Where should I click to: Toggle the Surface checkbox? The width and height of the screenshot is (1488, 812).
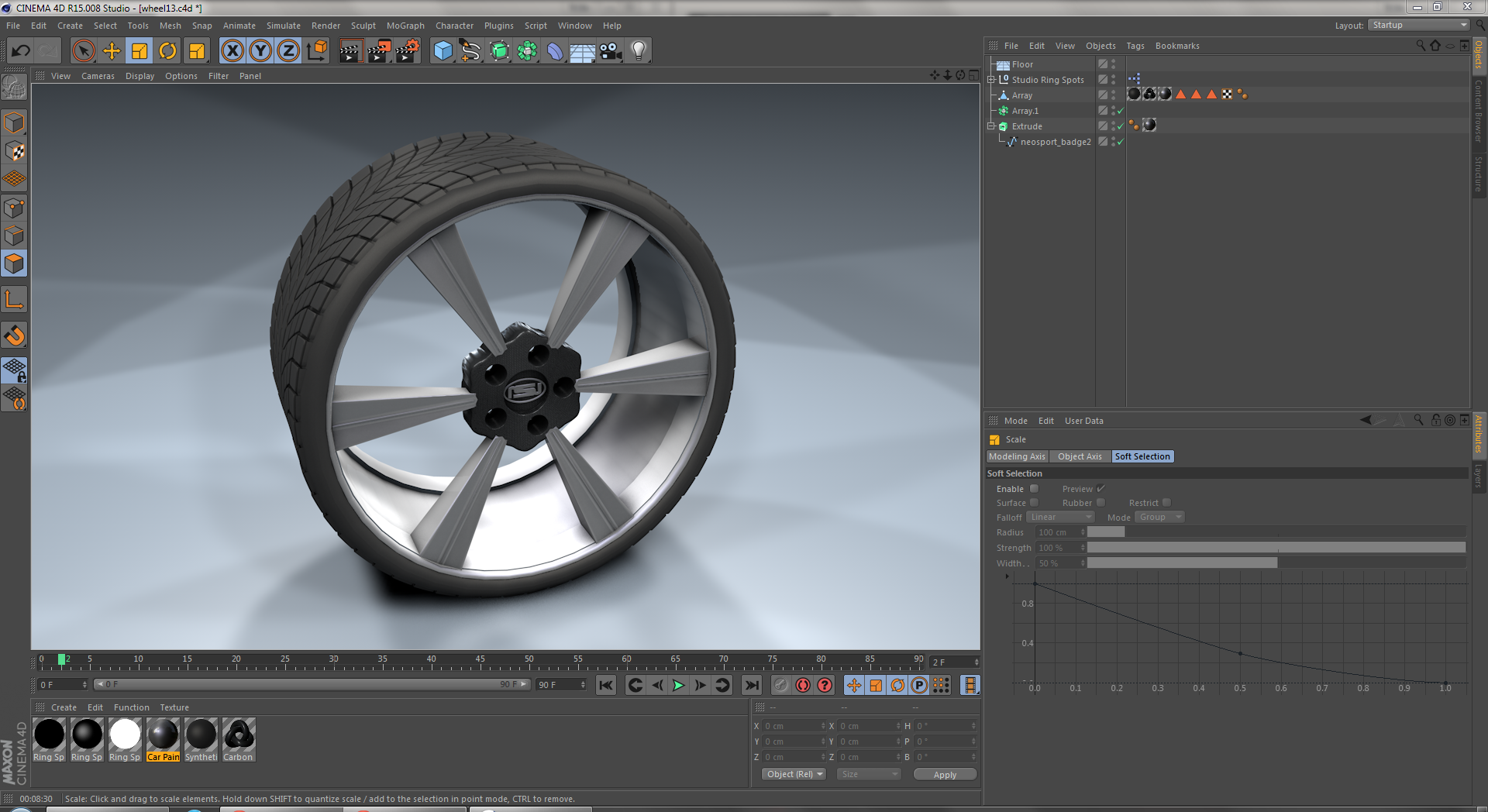1034,503
